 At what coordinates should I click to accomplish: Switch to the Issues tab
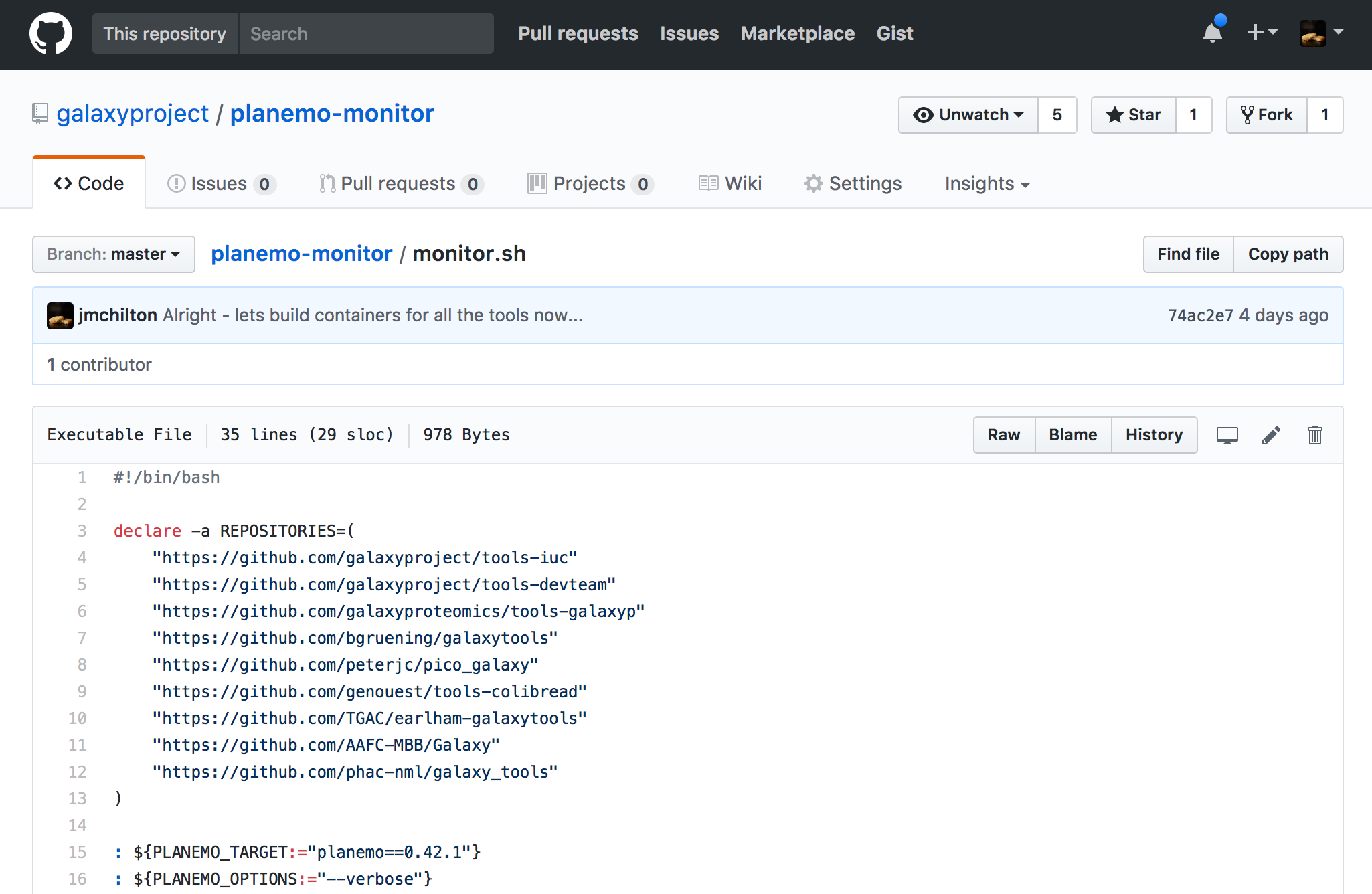[x=222, y=183]
